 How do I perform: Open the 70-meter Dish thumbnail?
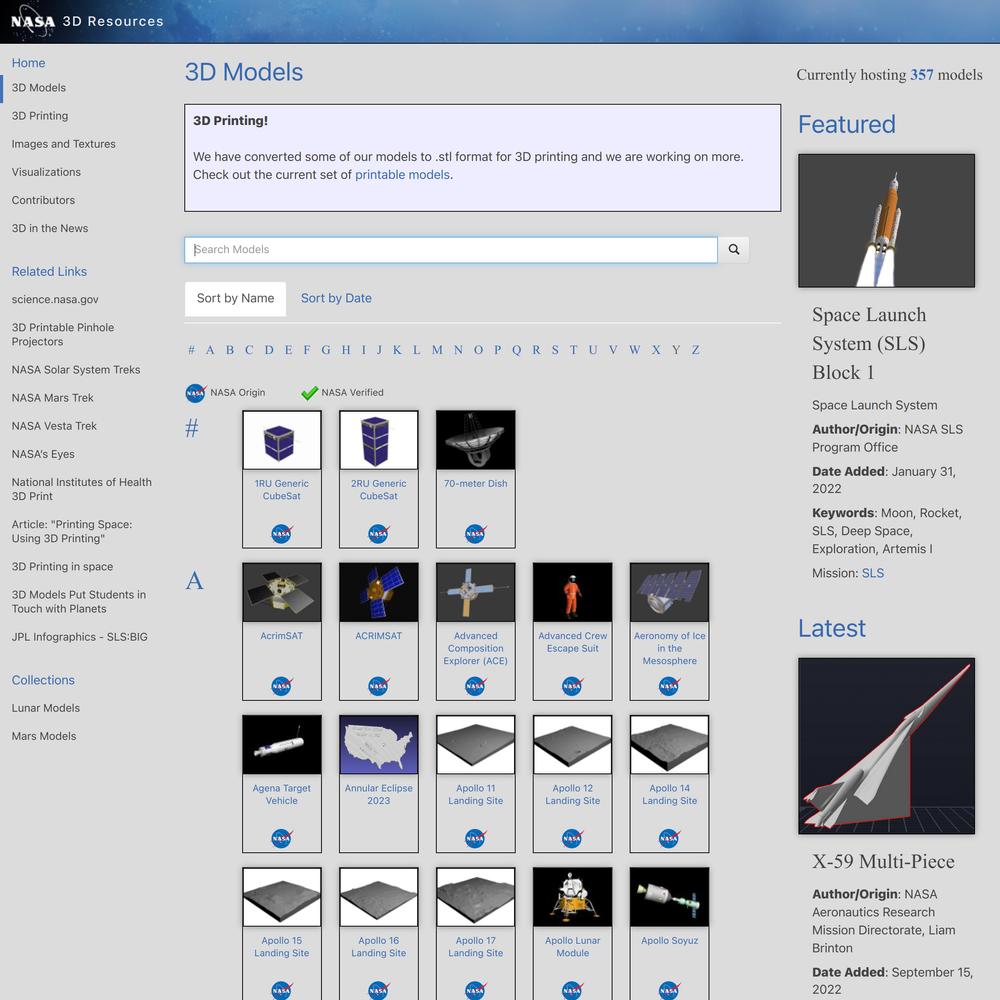tap(476, 440)
